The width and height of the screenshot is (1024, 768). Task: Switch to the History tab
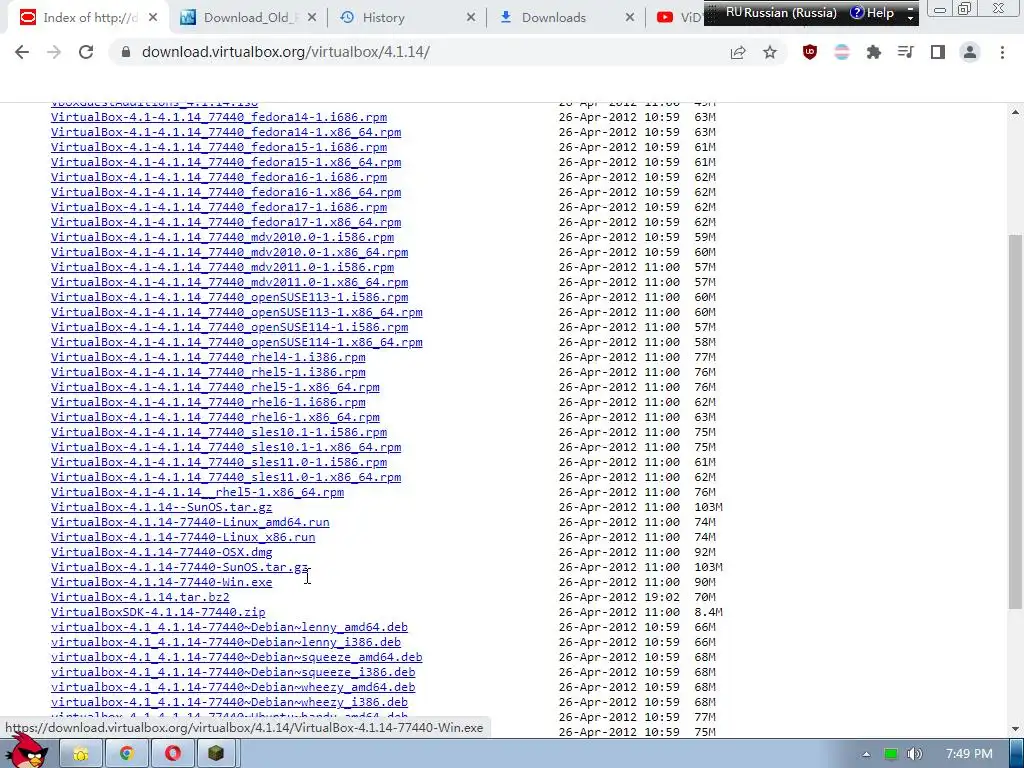408,18
